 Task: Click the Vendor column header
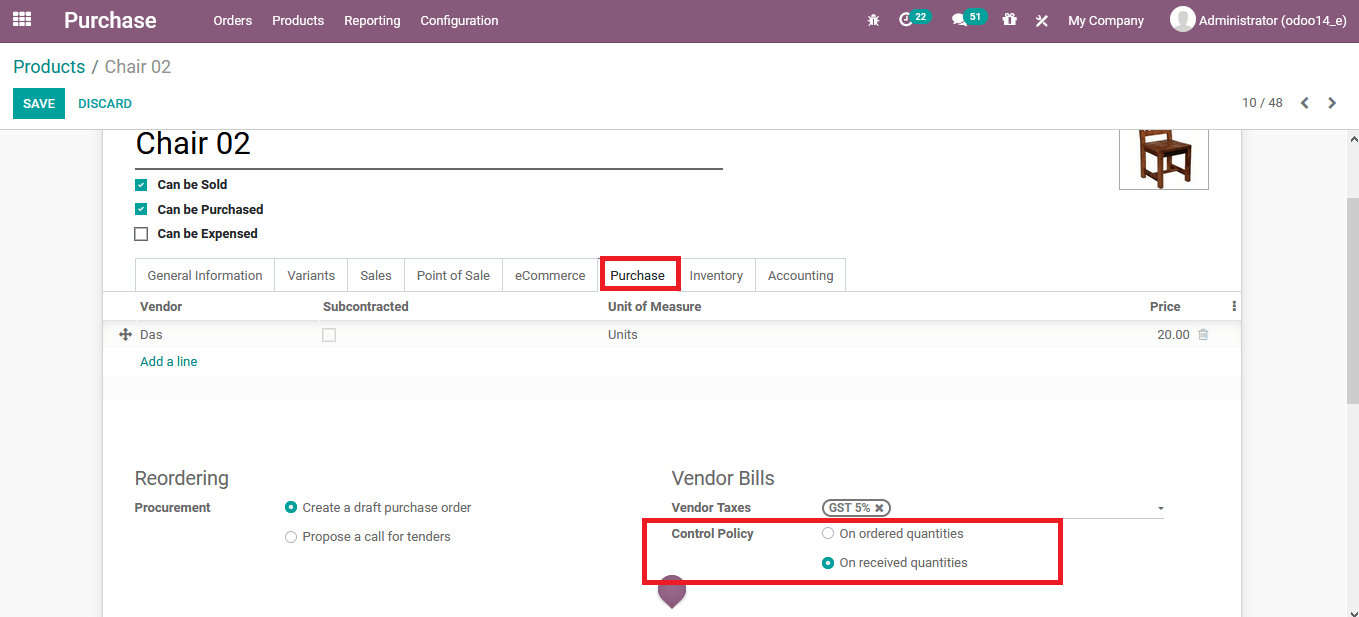pyautogui.click(x=161, y=307)
